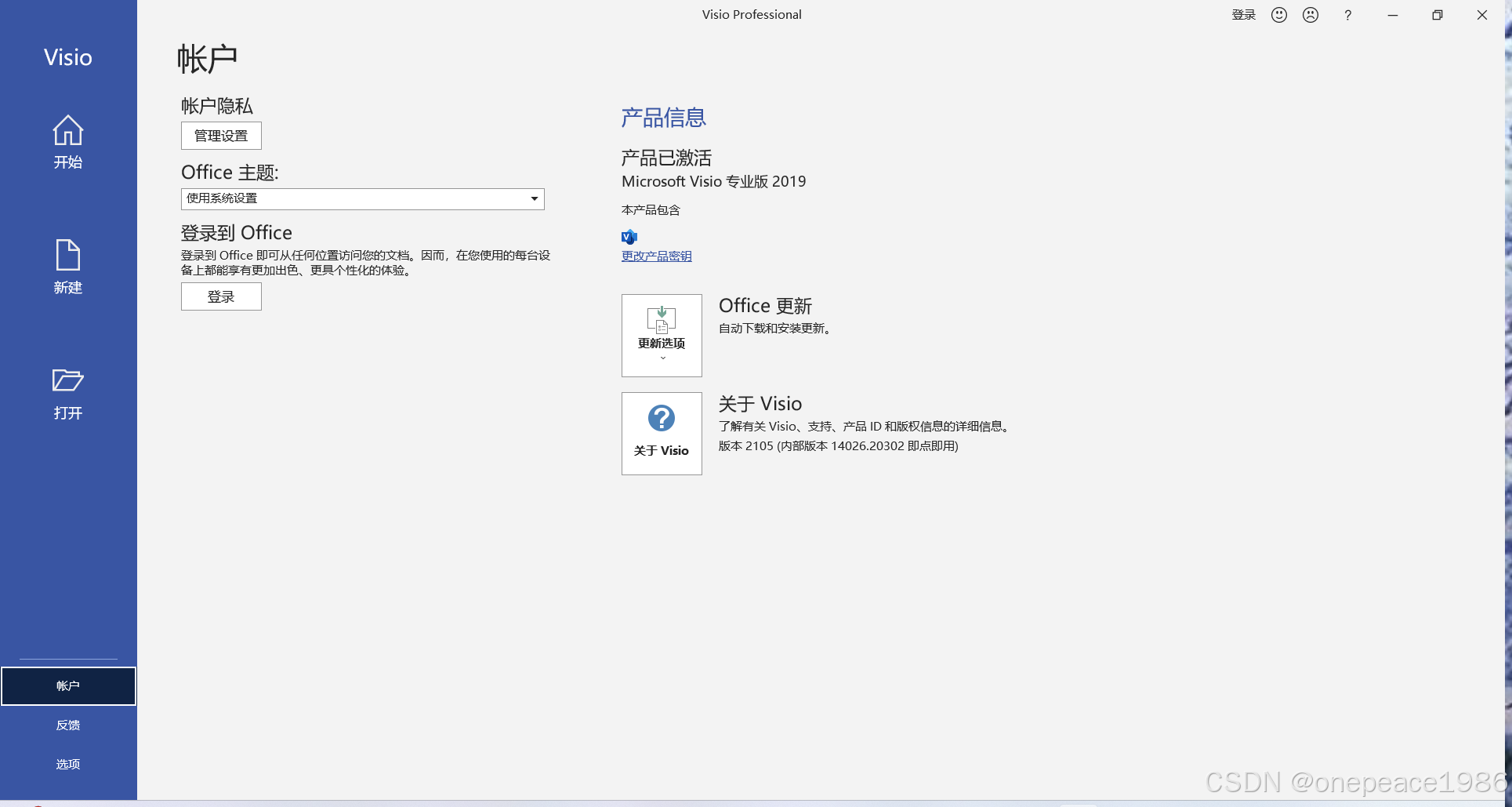Screen dimensions: 1512x807
Task: Click the 关于 Visio button
Action: coord(662,434)
